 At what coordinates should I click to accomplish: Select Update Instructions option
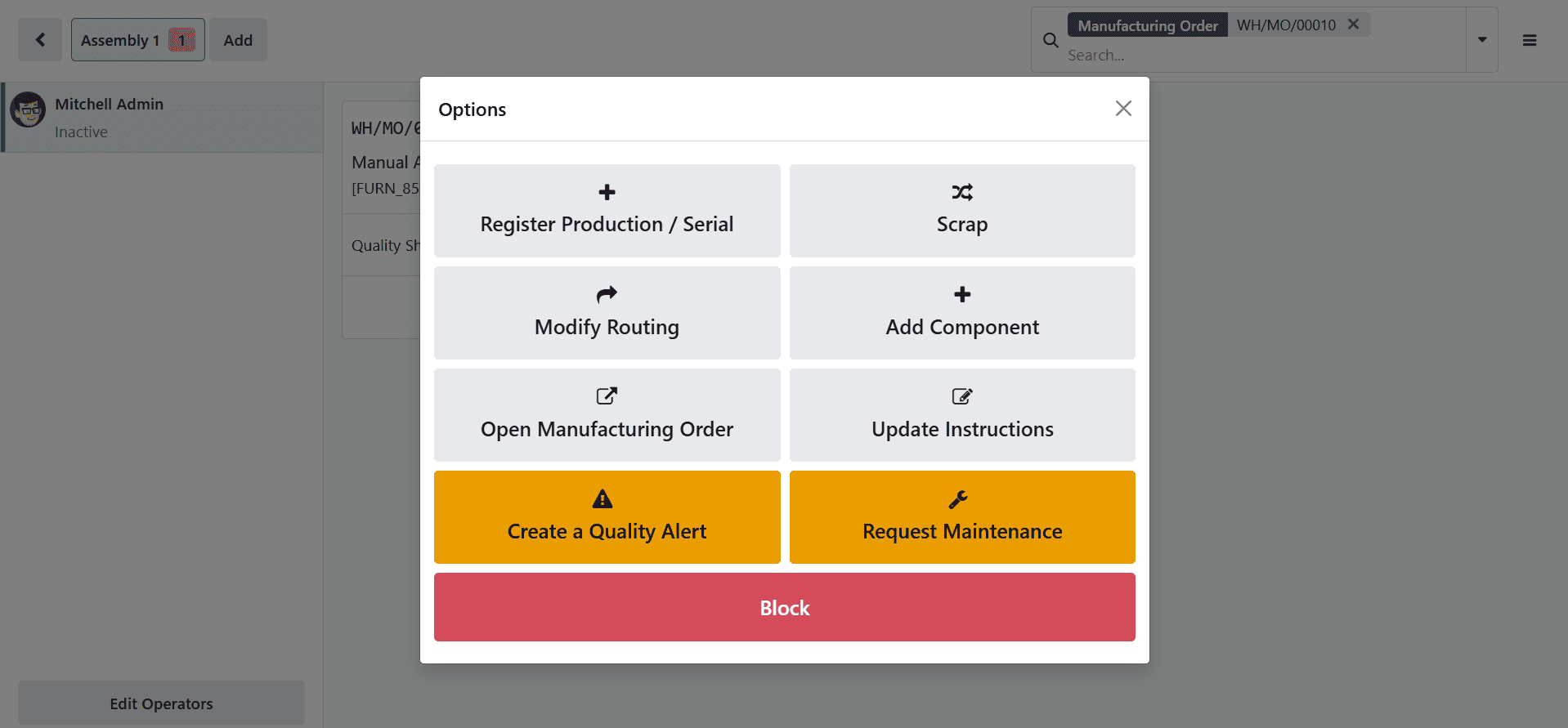[962, 415]
